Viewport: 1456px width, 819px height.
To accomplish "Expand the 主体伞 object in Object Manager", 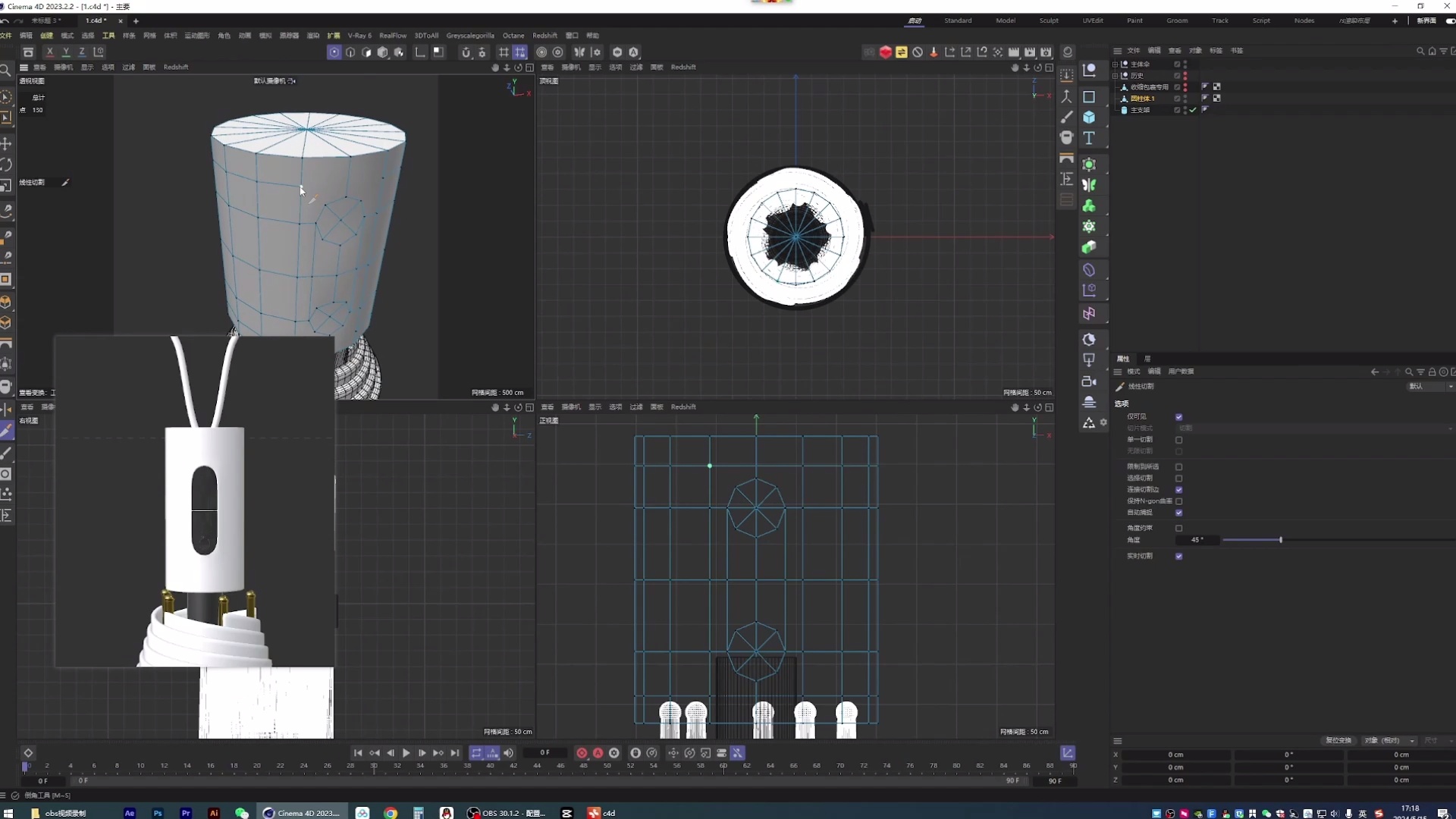I will pyautogui.click(x=1116, y=64).
